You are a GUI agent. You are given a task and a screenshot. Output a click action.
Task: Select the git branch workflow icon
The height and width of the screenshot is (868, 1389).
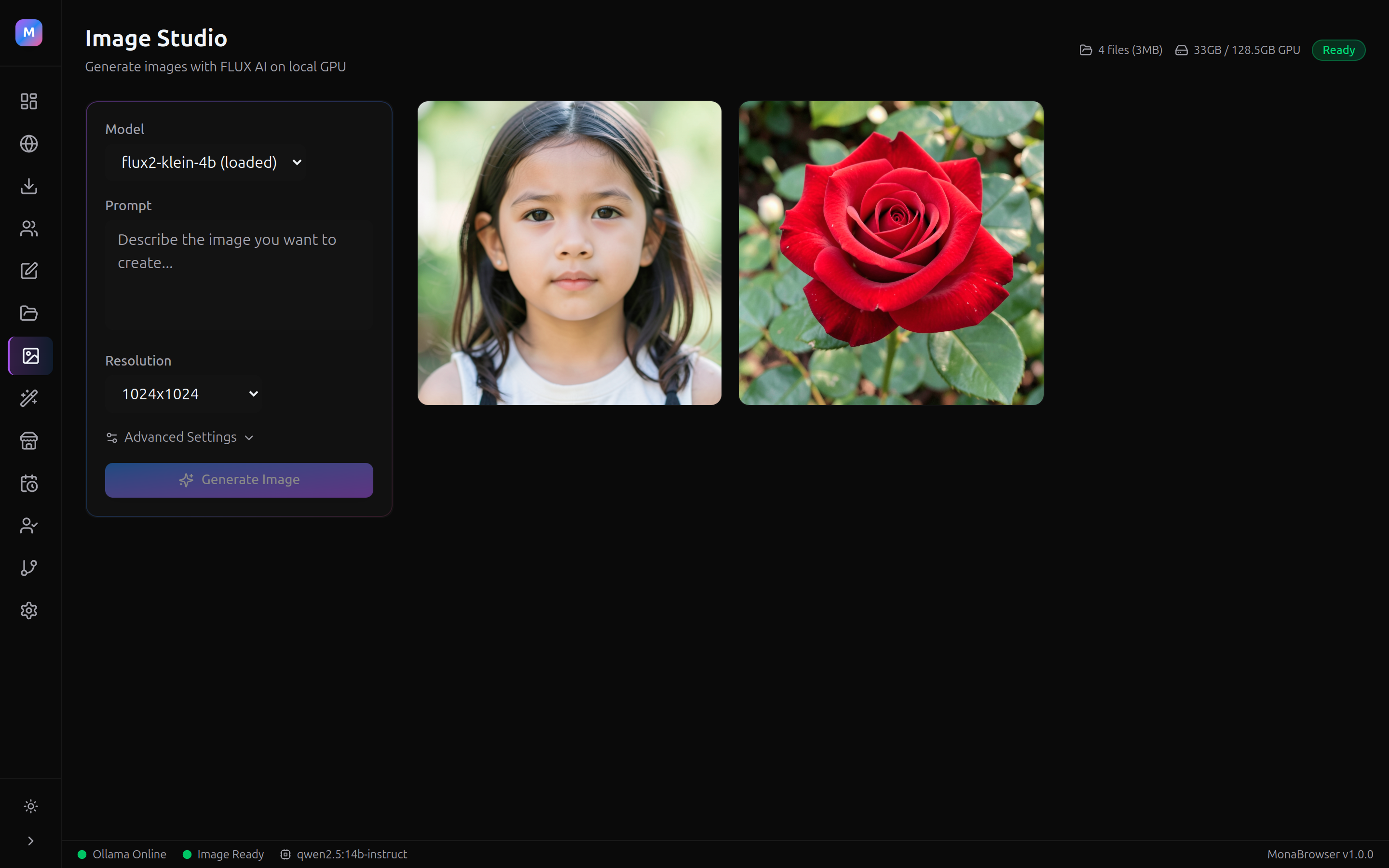click(x=29, y=568)
